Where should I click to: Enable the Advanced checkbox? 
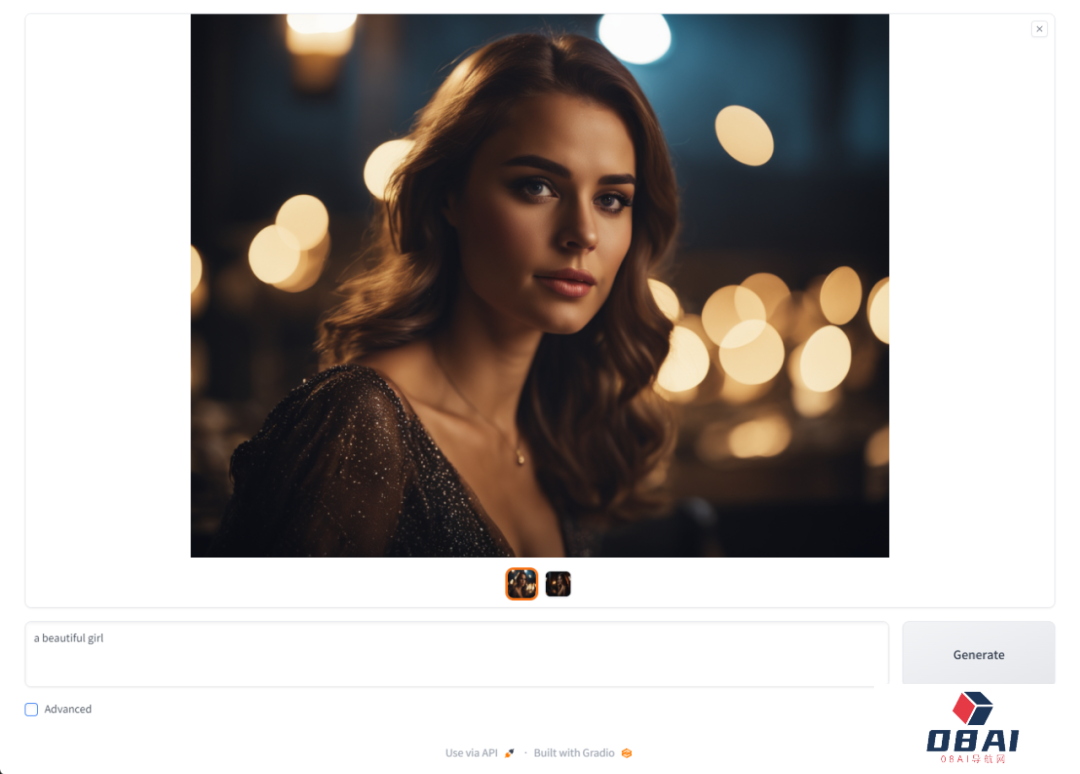pyautogui.click(x=31, y=709)
